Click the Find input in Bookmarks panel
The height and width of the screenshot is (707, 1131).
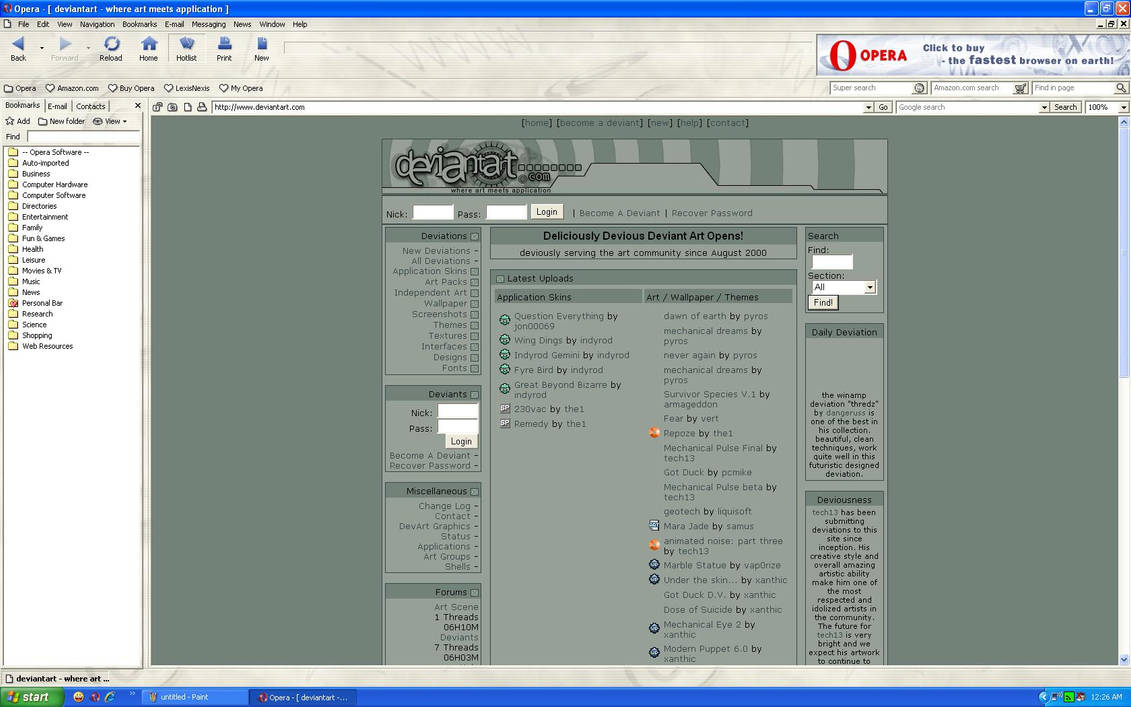tap(83, 136)
